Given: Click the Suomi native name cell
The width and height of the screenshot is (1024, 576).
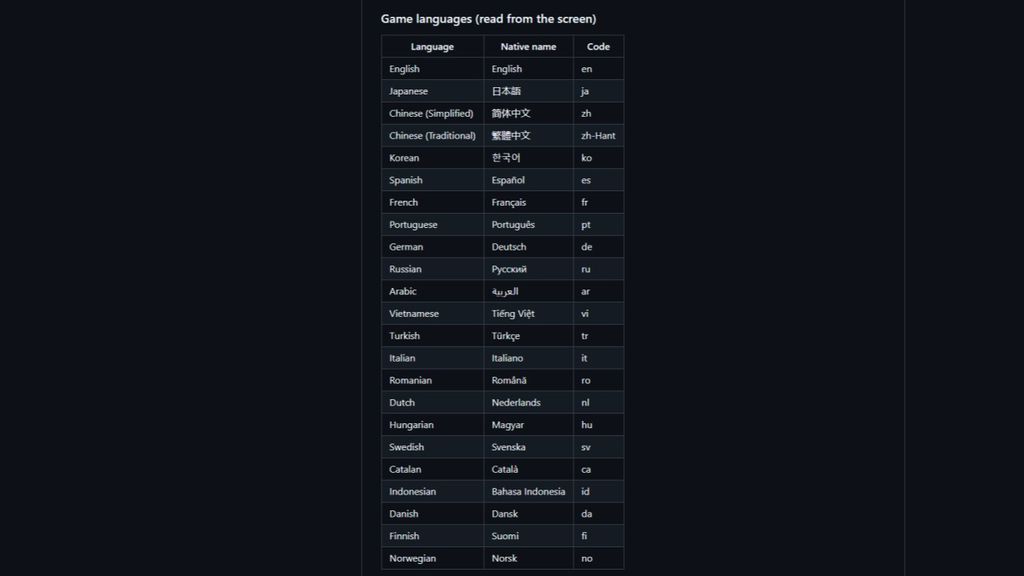Looking at the screenshot, I should coord(528,536).
